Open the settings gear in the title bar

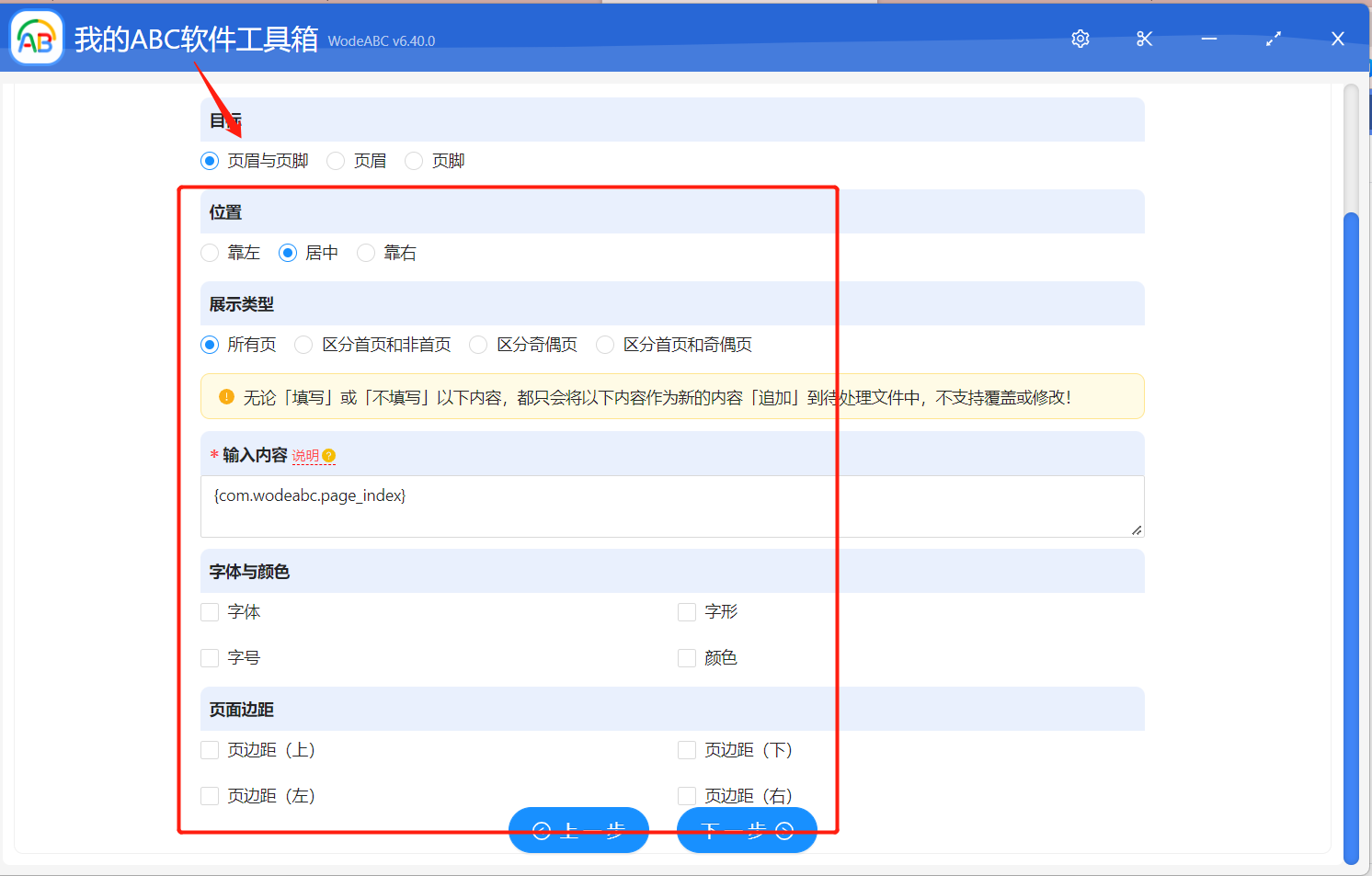click(1080, 39)
